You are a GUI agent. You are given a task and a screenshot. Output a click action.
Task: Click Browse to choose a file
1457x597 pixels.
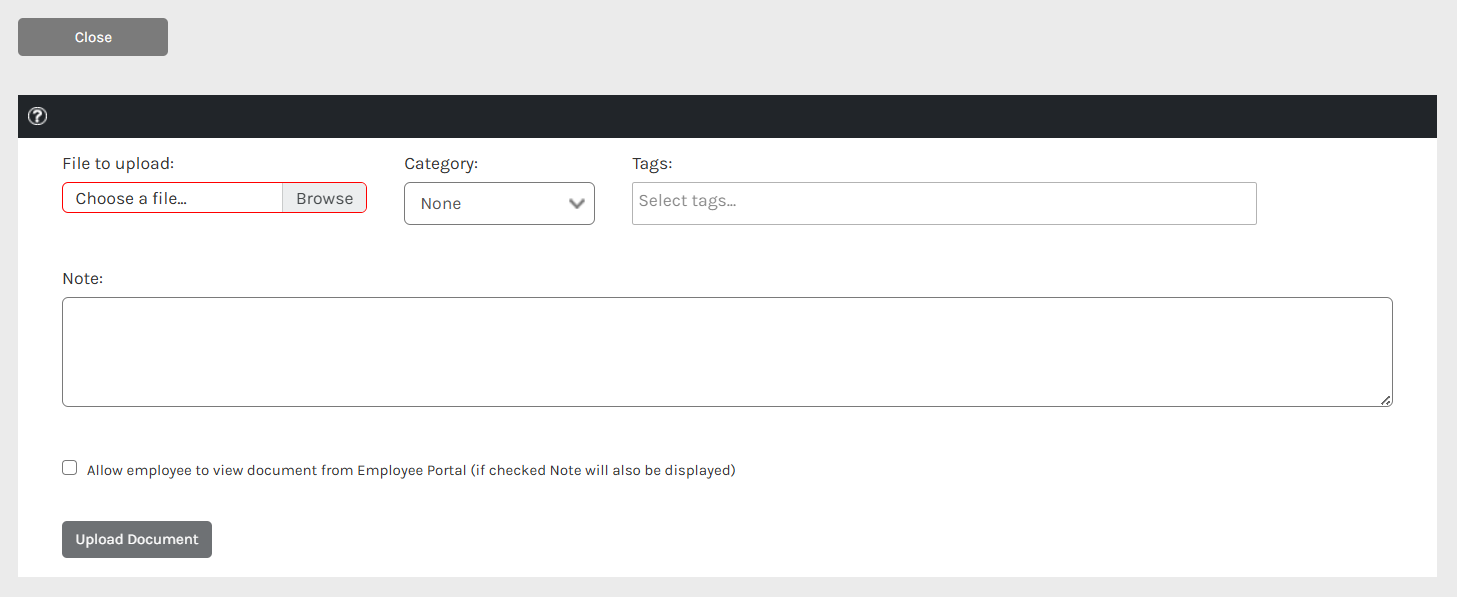tap(325, 198)
